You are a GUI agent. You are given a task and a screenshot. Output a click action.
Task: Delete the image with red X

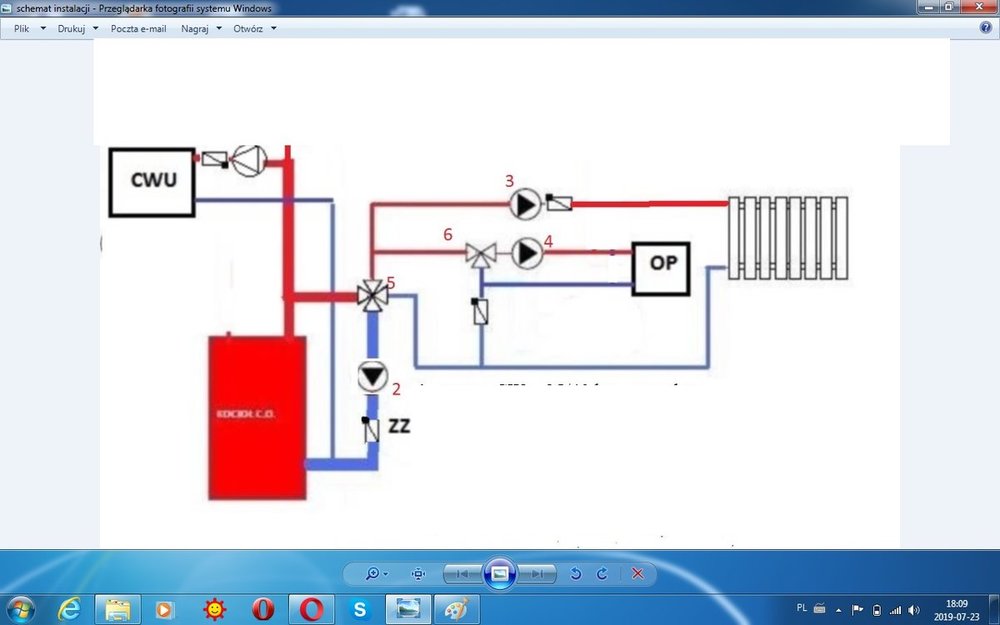pyautogui.click(x=637, y=574)
